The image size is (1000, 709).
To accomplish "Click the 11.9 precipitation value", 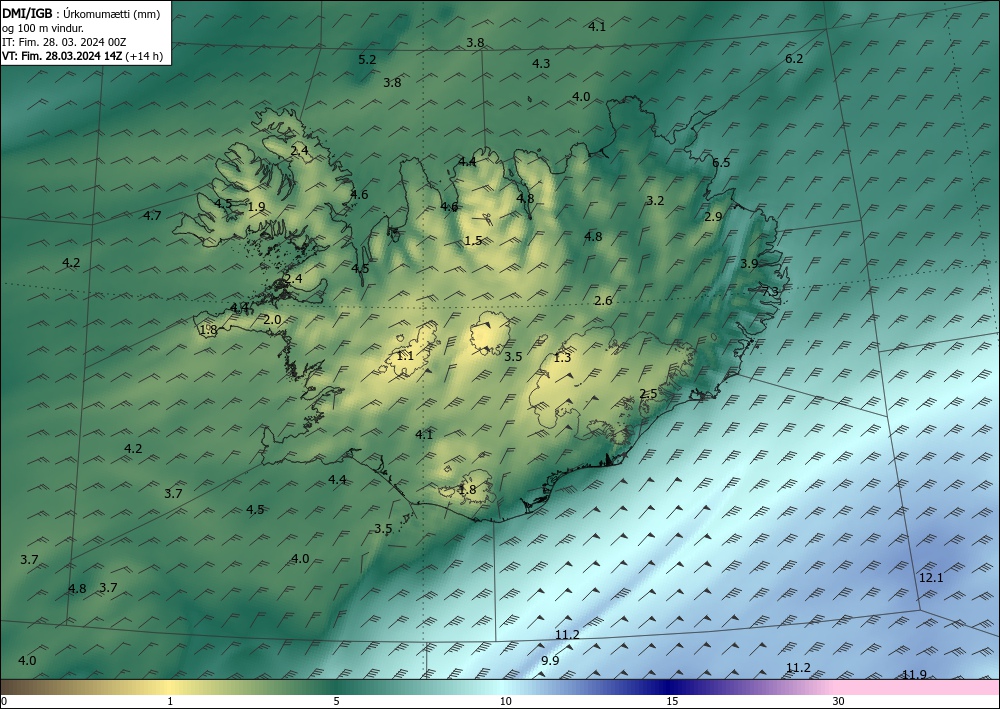I will (915, 675).
